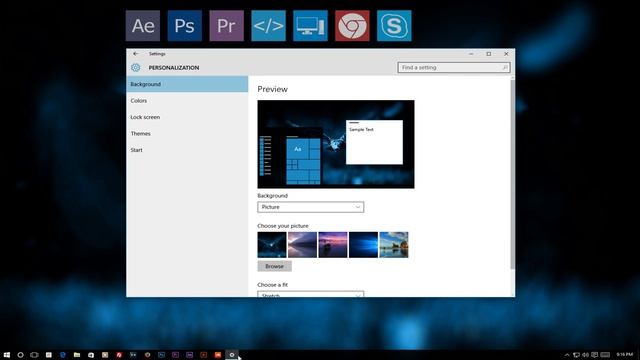Viewport: 640px width, 360px height.
Task: Open network status in the system tray
Action: click(576, 355)
